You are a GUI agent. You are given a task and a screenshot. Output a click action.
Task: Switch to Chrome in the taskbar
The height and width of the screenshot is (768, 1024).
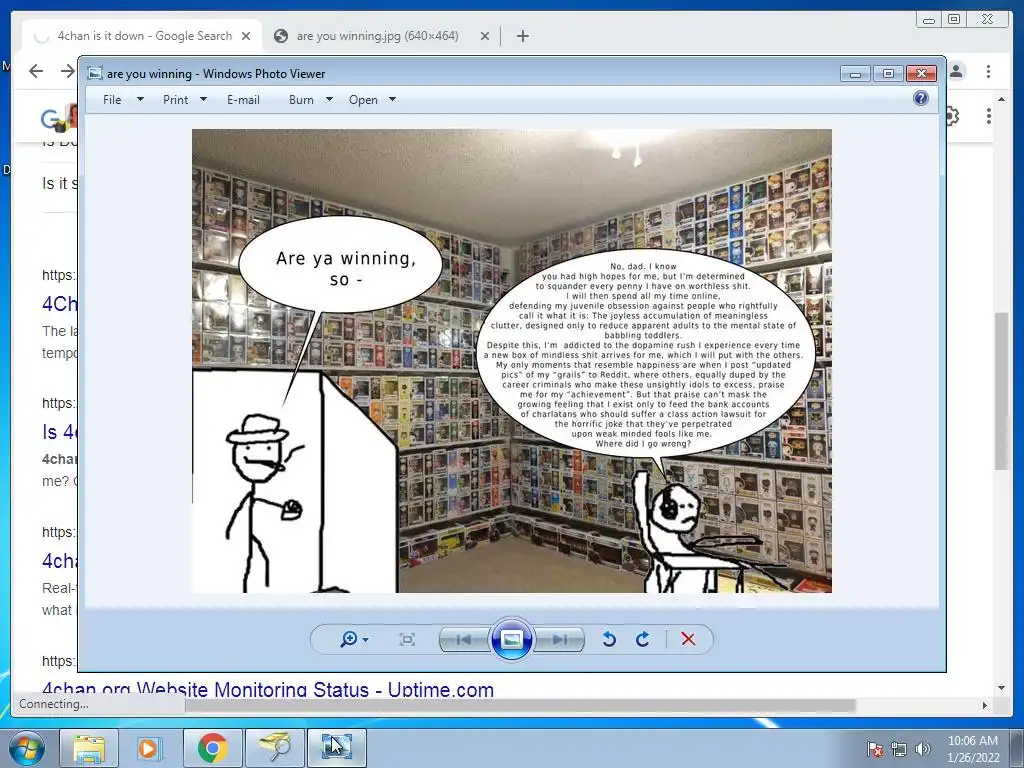(212, 748)
